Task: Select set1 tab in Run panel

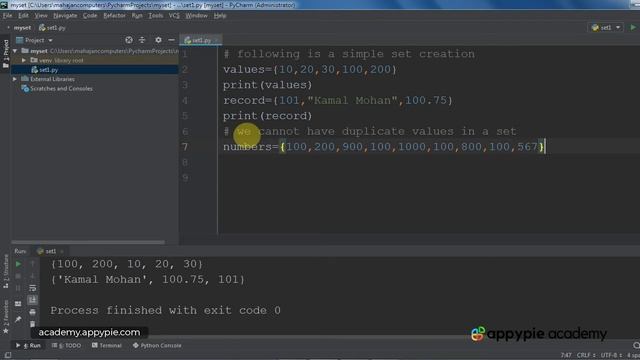Action: [50, 251]
